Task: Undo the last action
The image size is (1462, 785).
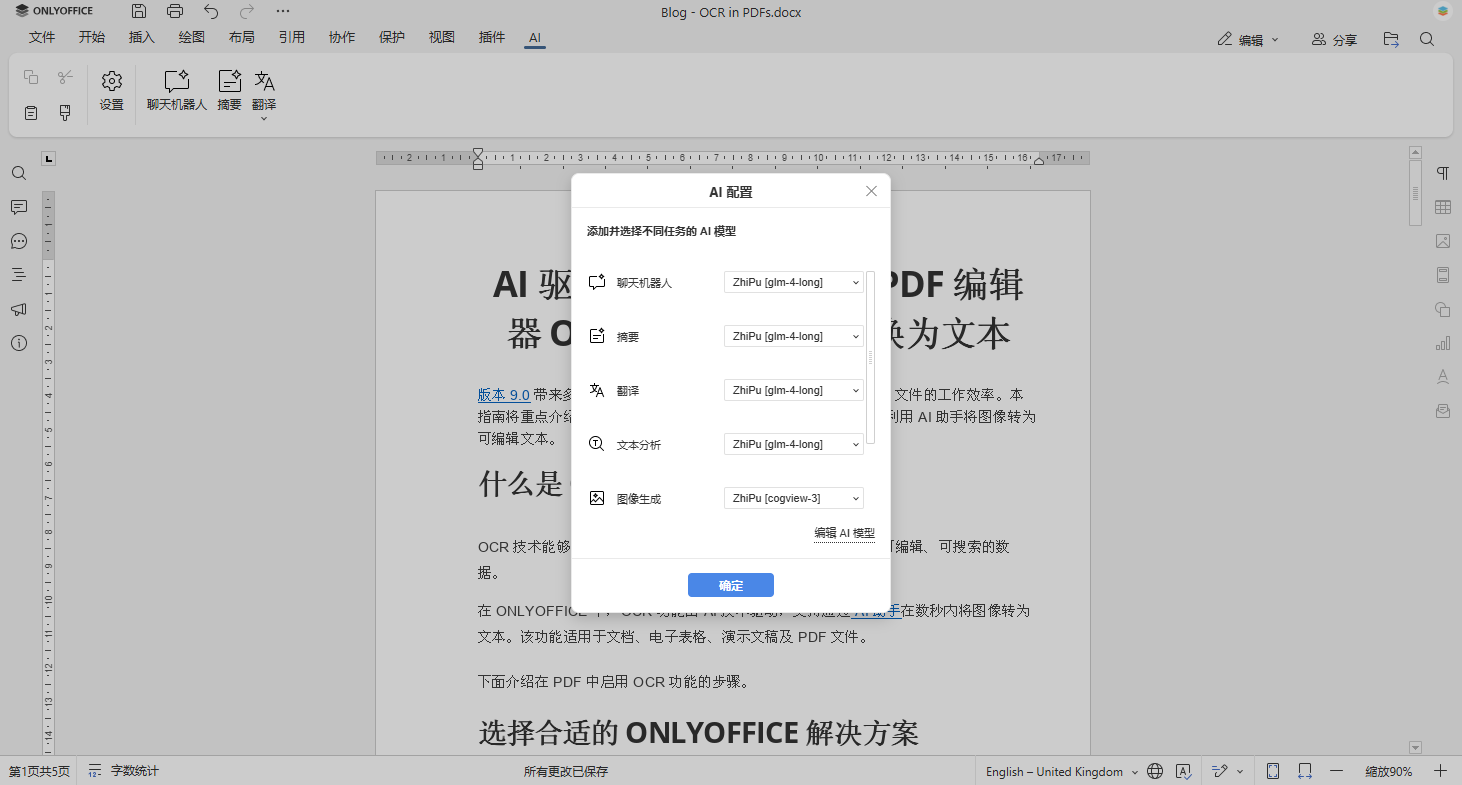Action: click(211, 12)
